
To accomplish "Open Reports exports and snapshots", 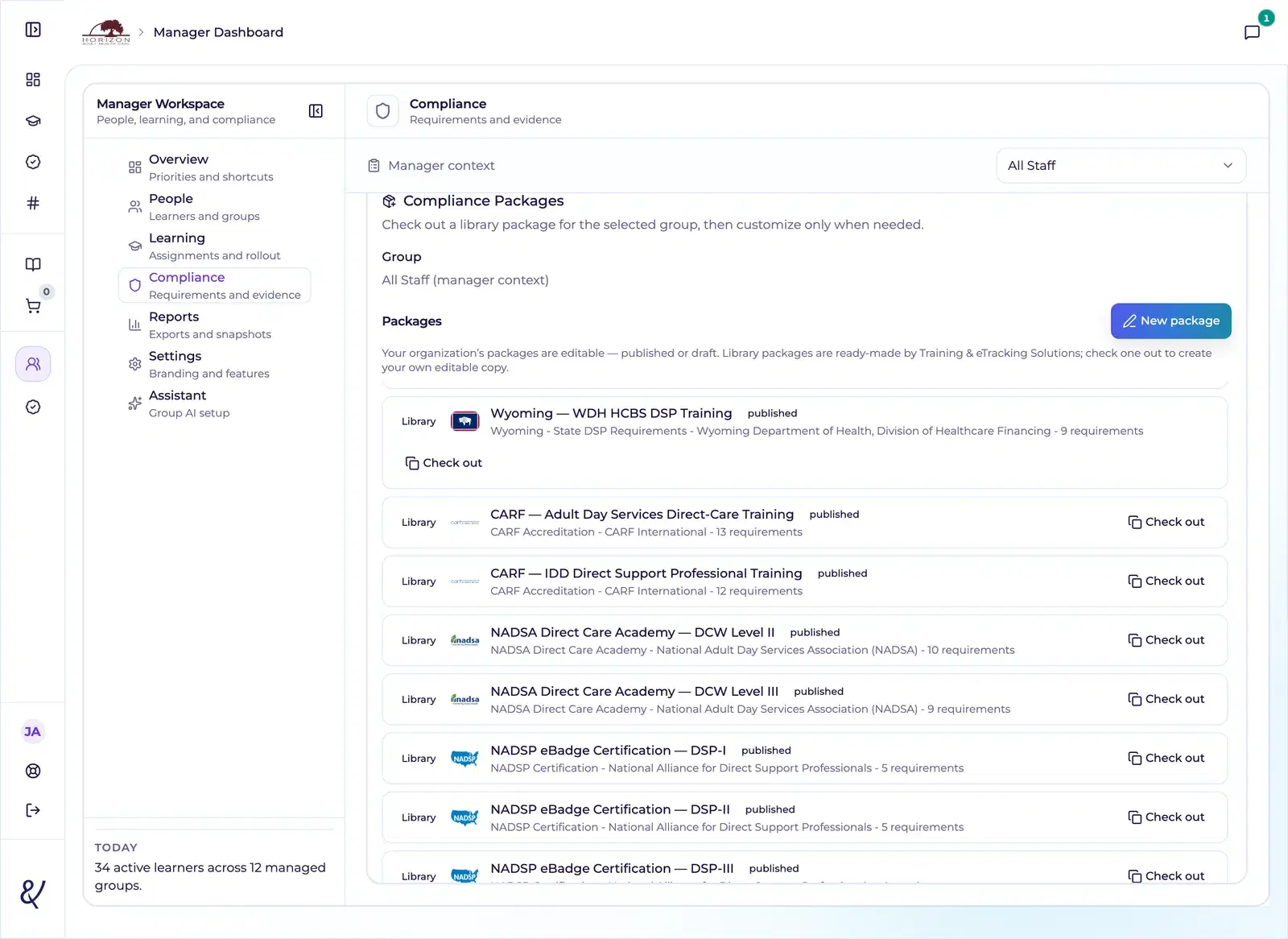I will (214, 325).
